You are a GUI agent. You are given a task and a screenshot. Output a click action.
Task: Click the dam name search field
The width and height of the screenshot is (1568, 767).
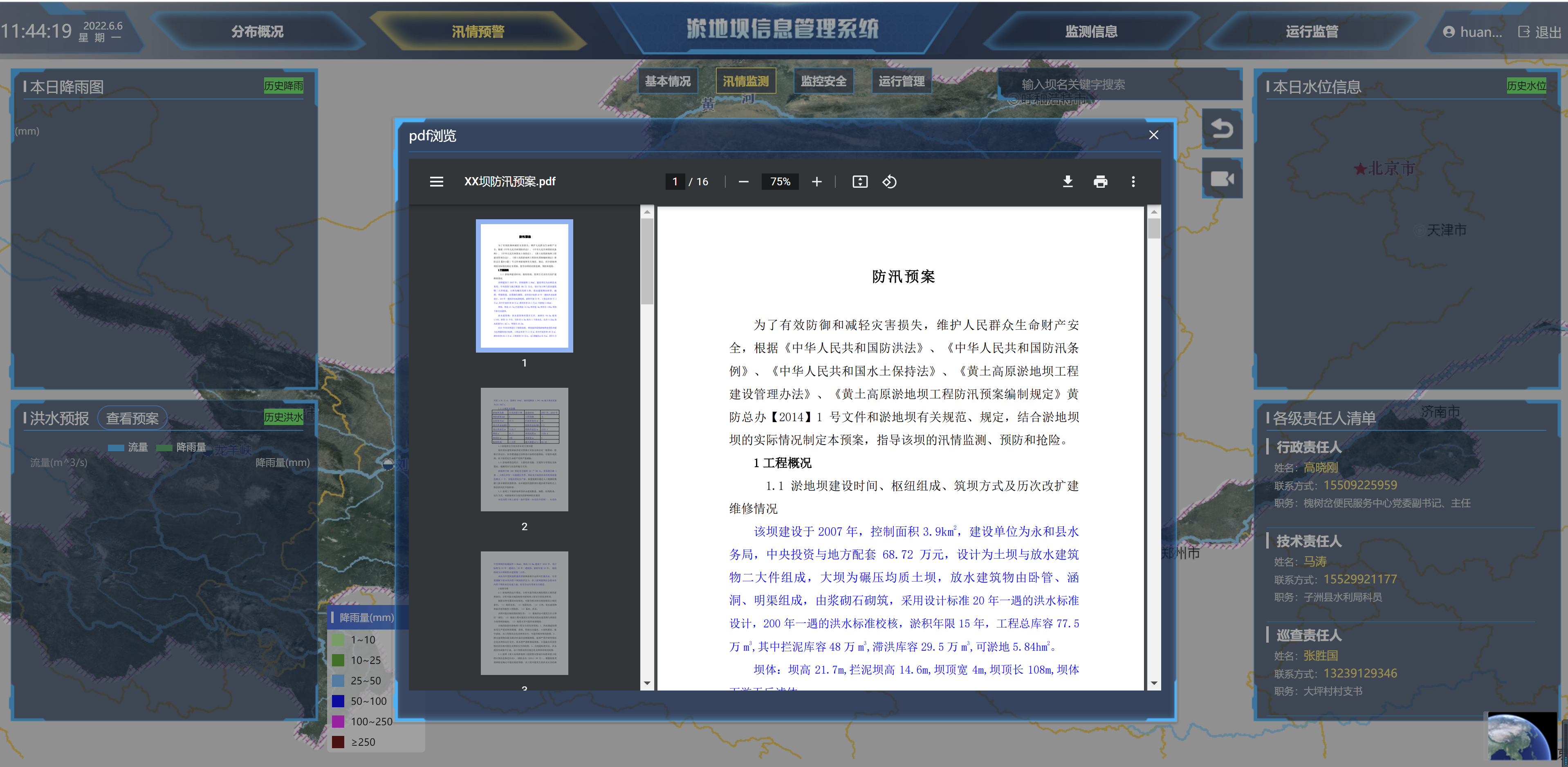1120,85
